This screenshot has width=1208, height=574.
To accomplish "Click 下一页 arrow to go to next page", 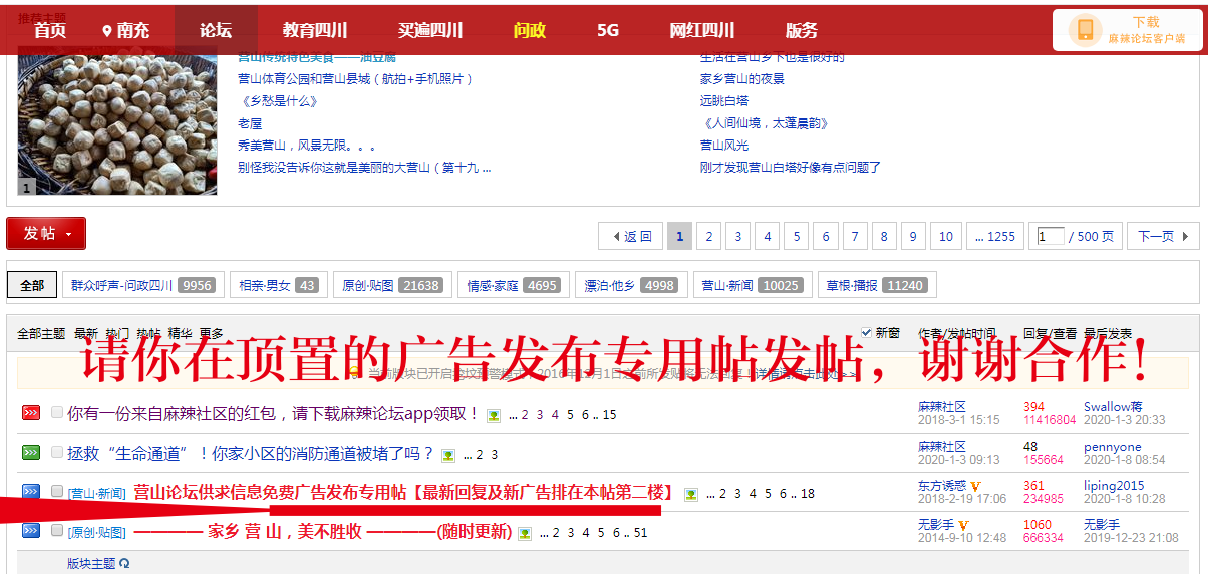I will [1163, 237].
